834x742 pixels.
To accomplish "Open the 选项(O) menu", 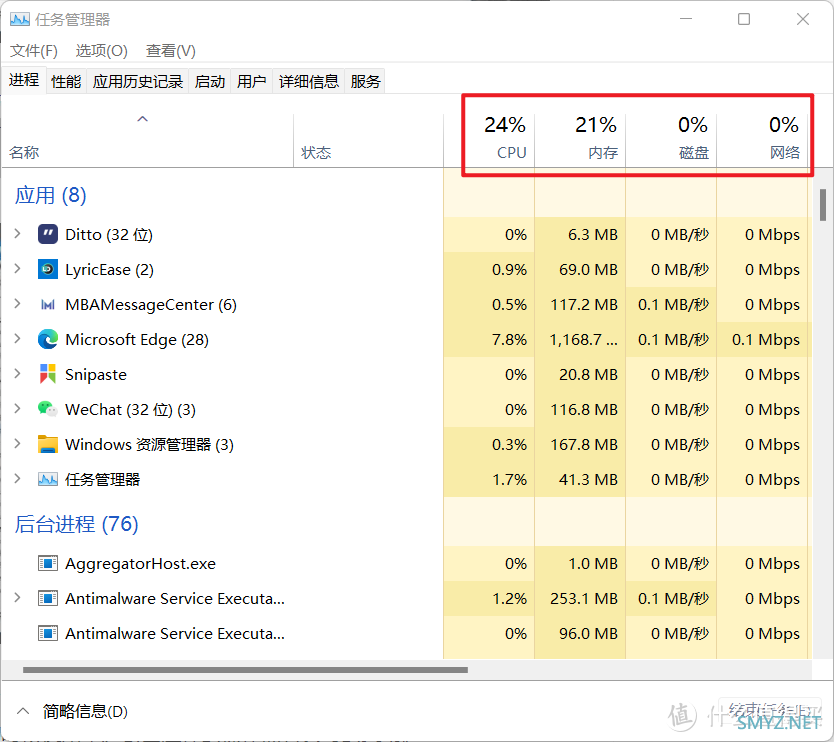I will pos(102,51).
